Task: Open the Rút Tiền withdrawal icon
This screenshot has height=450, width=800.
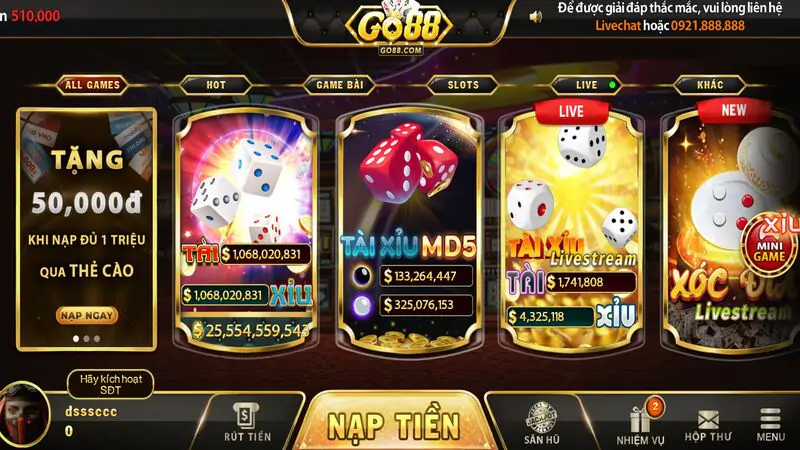Action: pyautogui.click(x=246, y=416)
